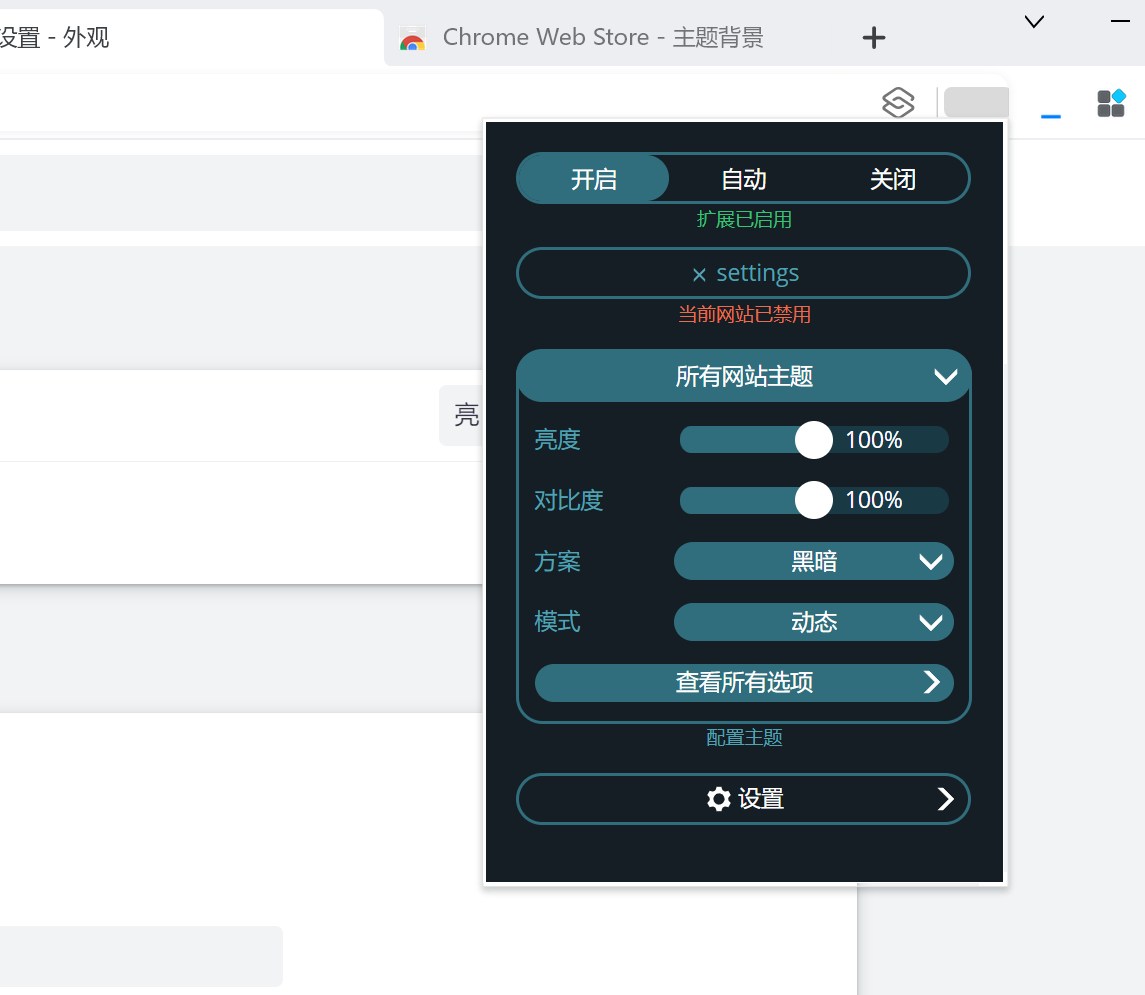Click Chrome Web Store tab favicon
The image size is (1145, 995).
click(413, 40)
